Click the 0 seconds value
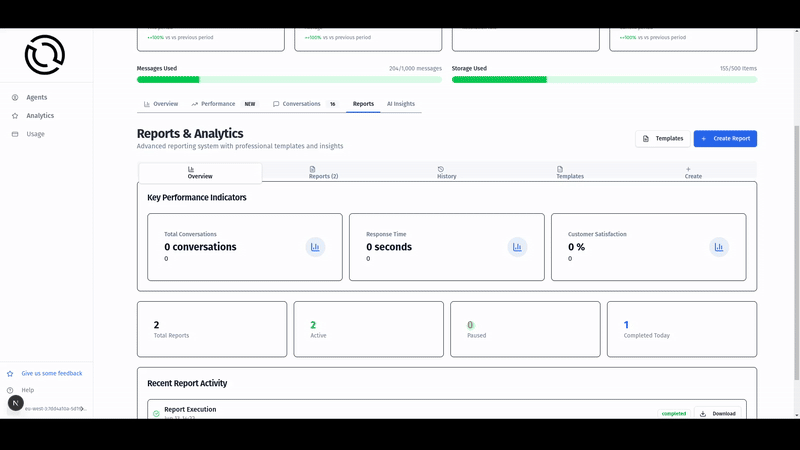Image resolution: width=800 pixels, height=450 pixels. click(389, 247)
